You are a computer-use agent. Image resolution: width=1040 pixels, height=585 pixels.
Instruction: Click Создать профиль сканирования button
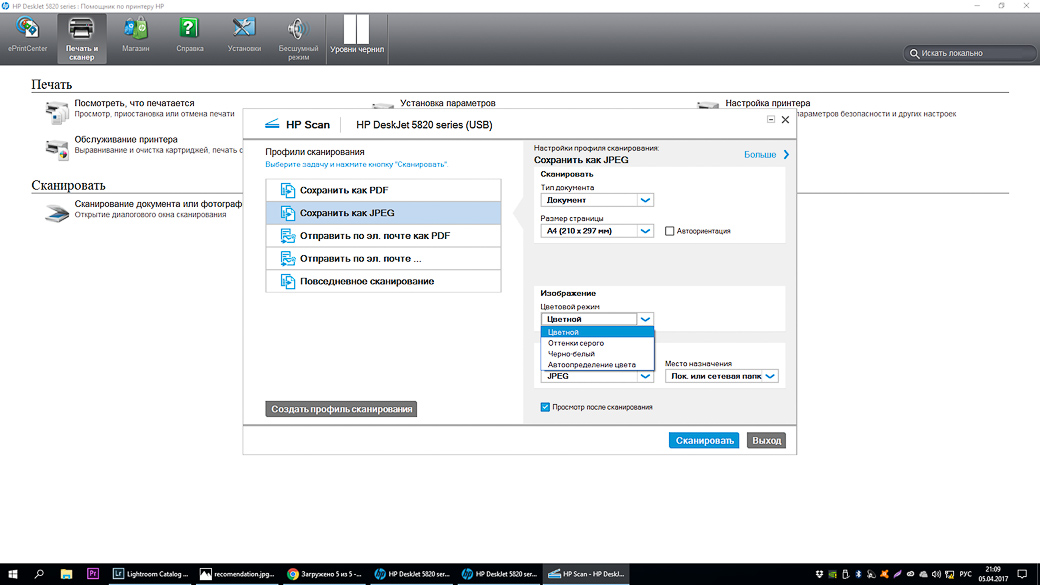[342, 409]
